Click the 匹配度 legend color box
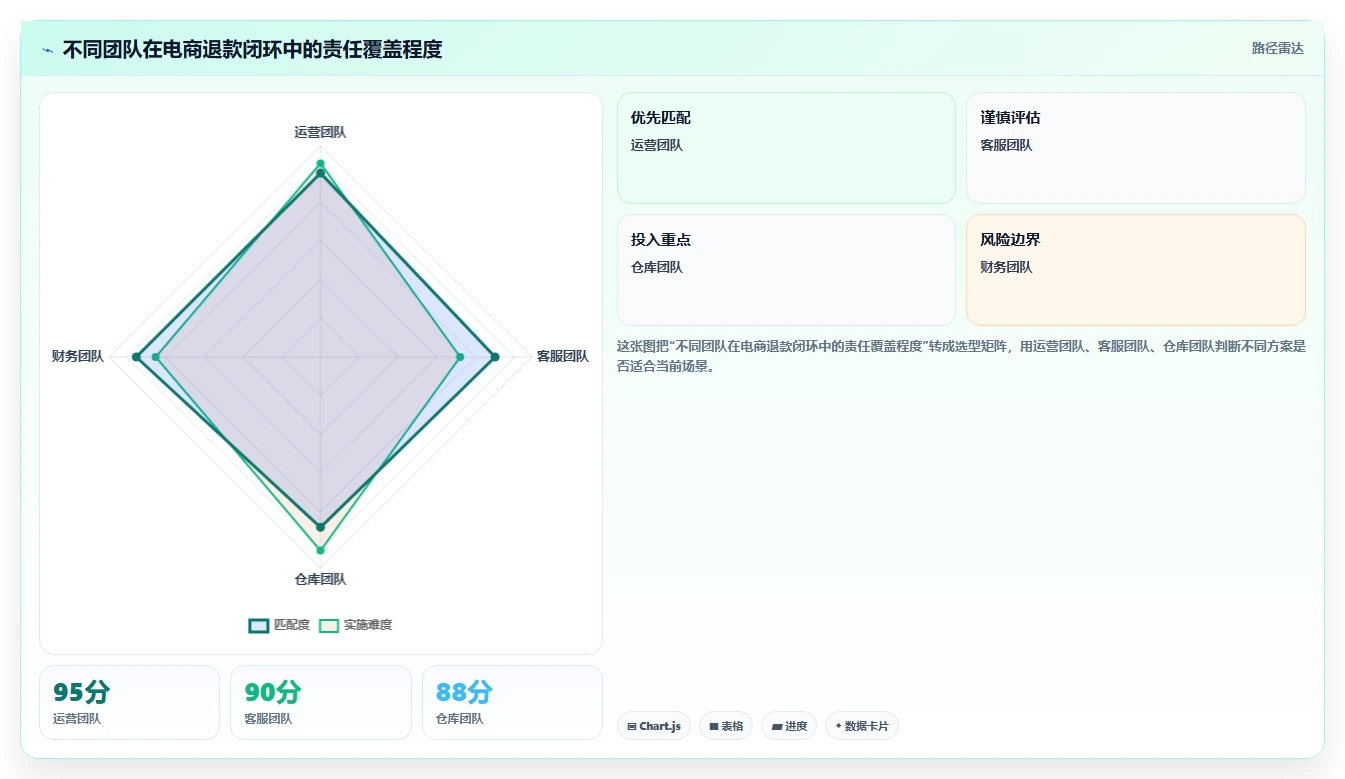Viewport: 1345px width, 779px height. pyautogui.click(x=259, y=625)
